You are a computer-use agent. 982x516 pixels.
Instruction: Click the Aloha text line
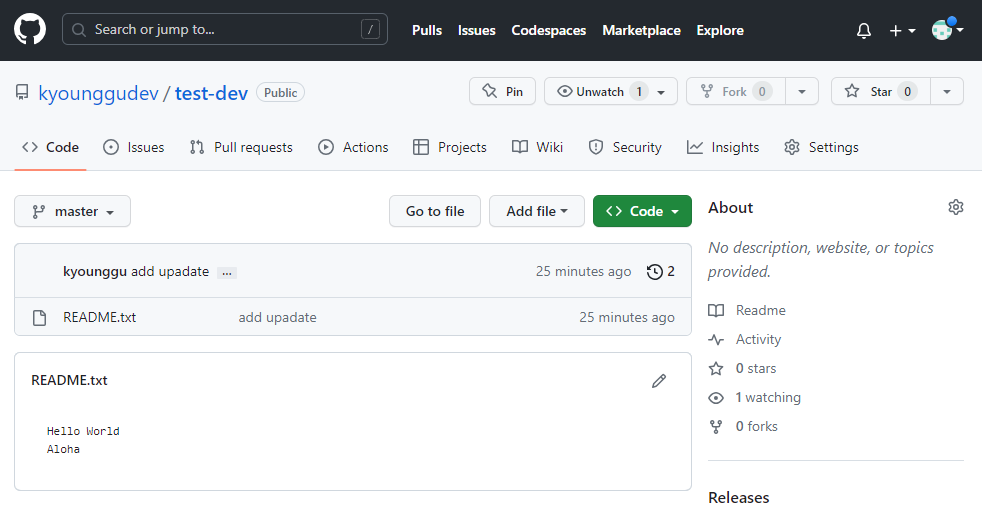coord(63,449)
